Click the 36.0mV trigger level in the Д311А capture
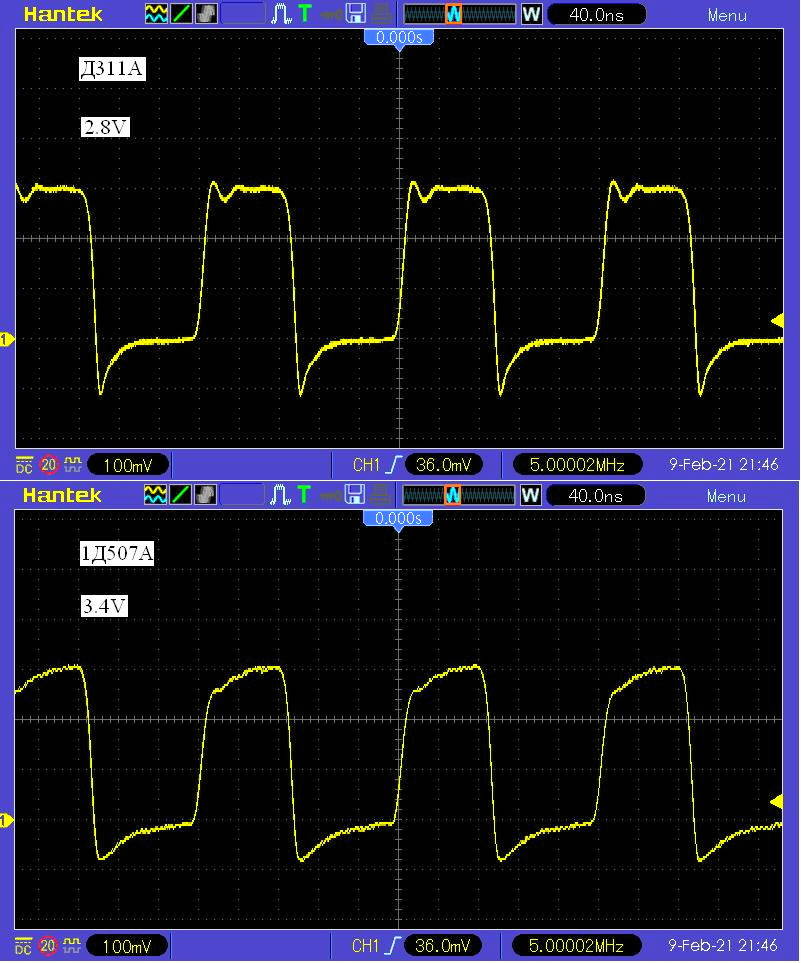This screenshot has height=963, width=801. tap(444, 465)
